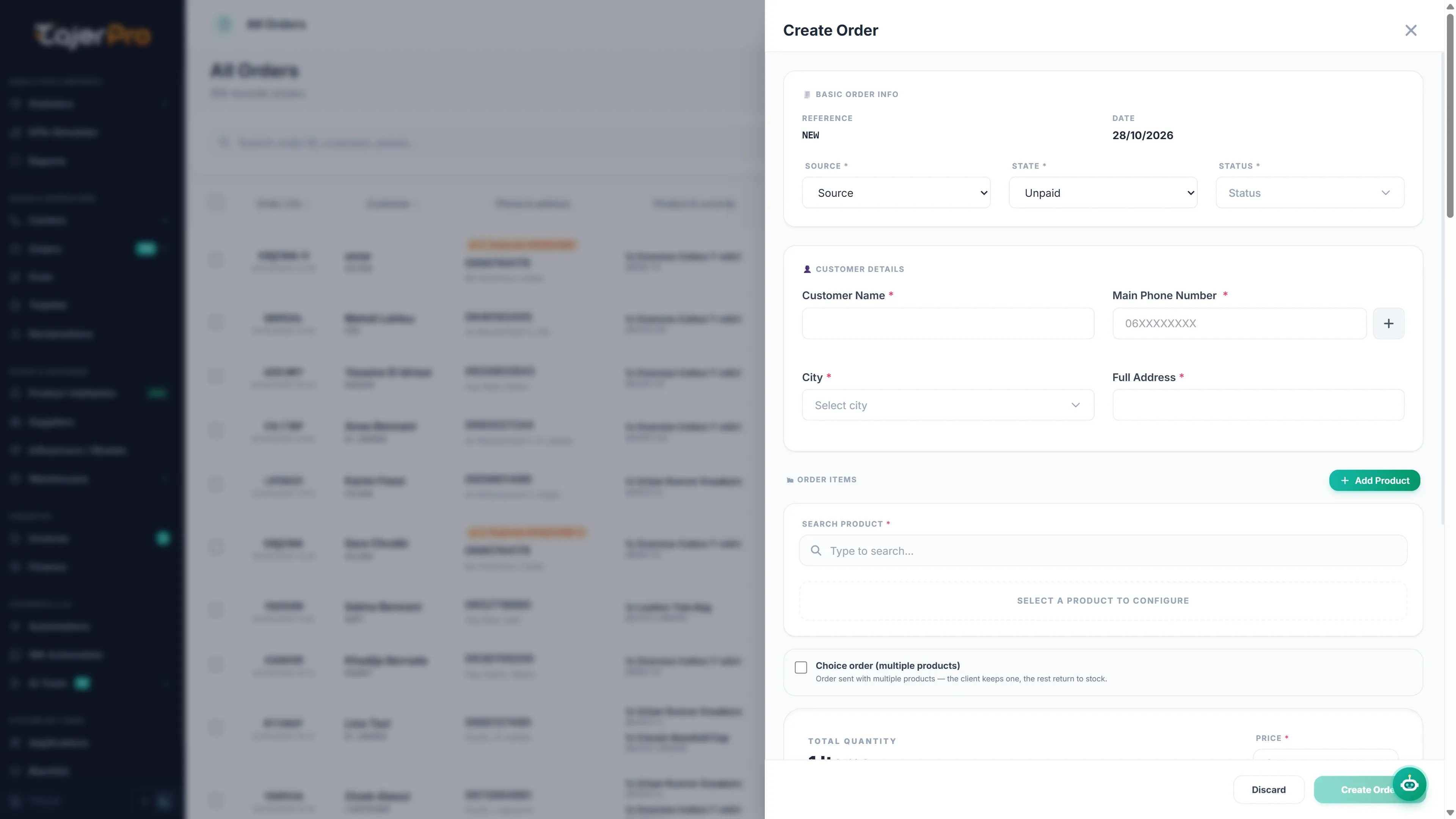Click the NEW reference value
Image resolution: width=1456 pixels, height=819 pixels.
coord(811,136)
